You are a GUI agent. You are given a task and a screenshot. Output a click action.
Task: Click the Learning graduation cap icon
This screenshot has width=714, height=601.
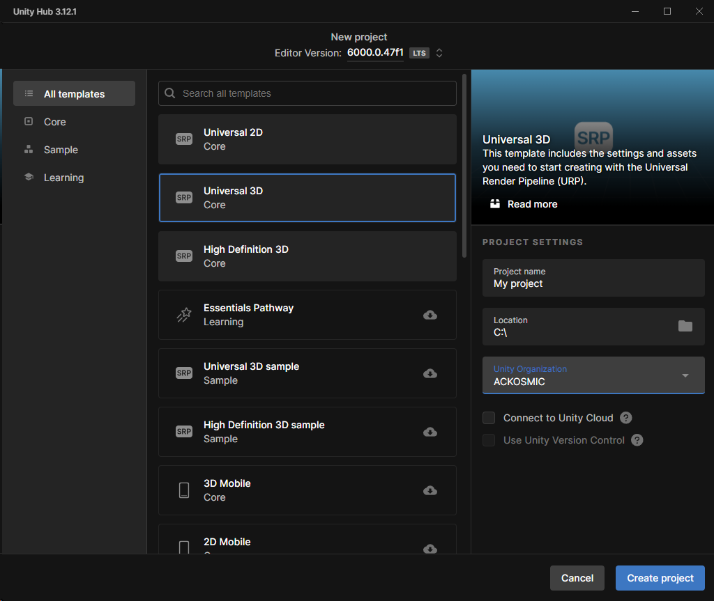click(x=29, y=177)
